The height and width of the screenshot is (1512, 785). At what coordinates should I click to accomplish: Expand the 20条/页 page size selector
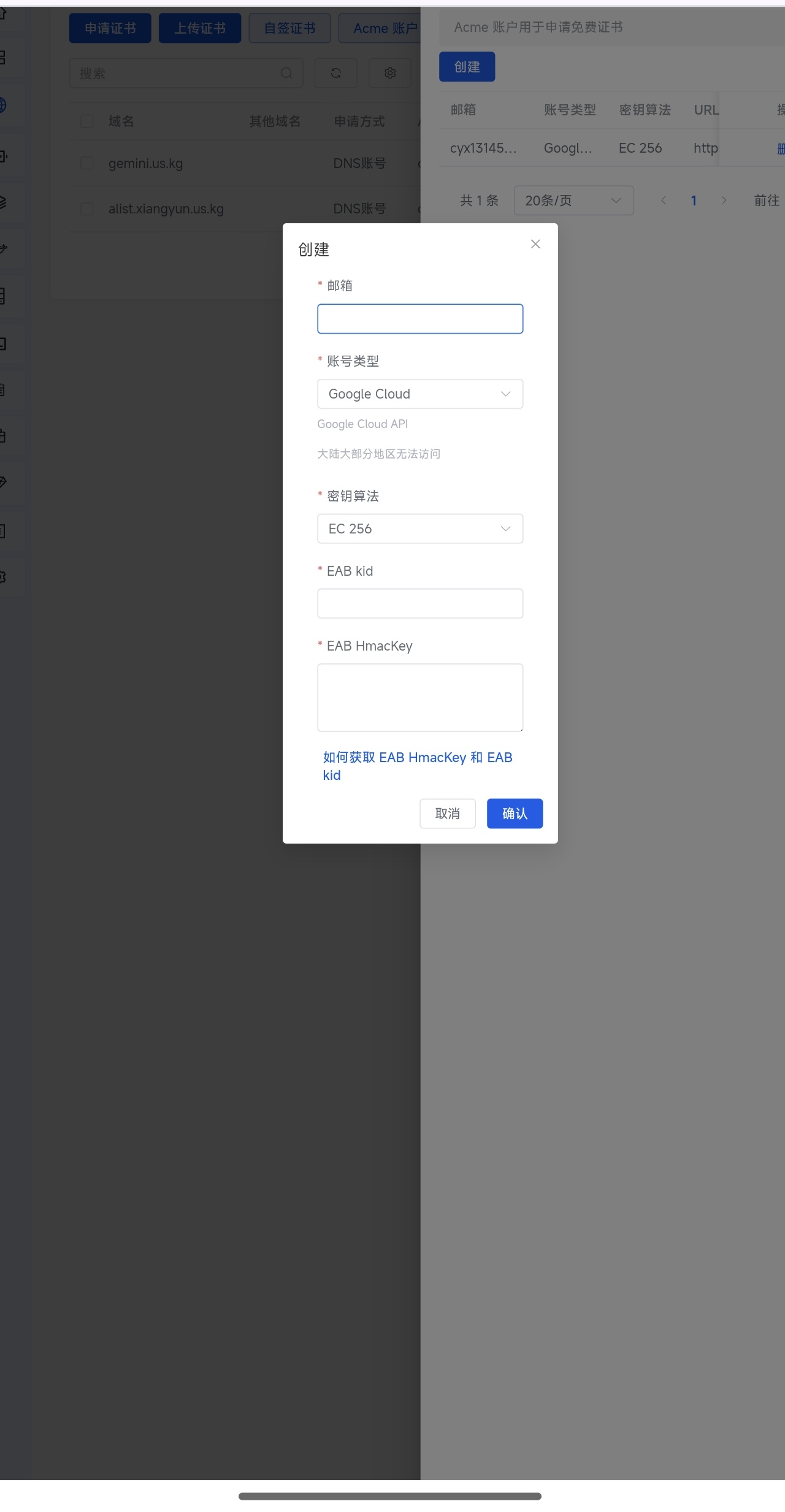(x=573, y=200)
